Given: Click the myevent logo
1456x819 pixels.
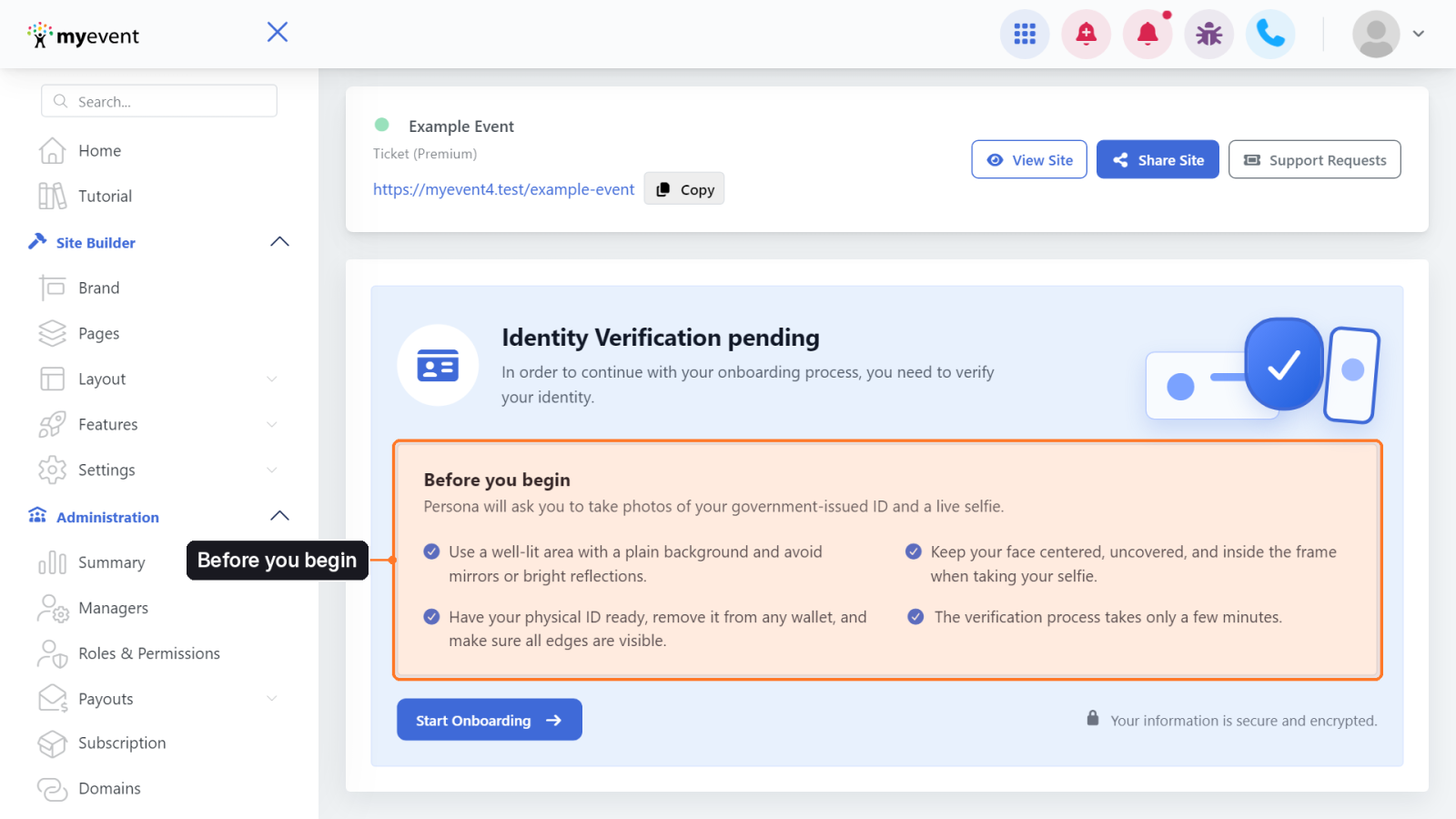Looking at the screenshot, I should pos(83,35).
